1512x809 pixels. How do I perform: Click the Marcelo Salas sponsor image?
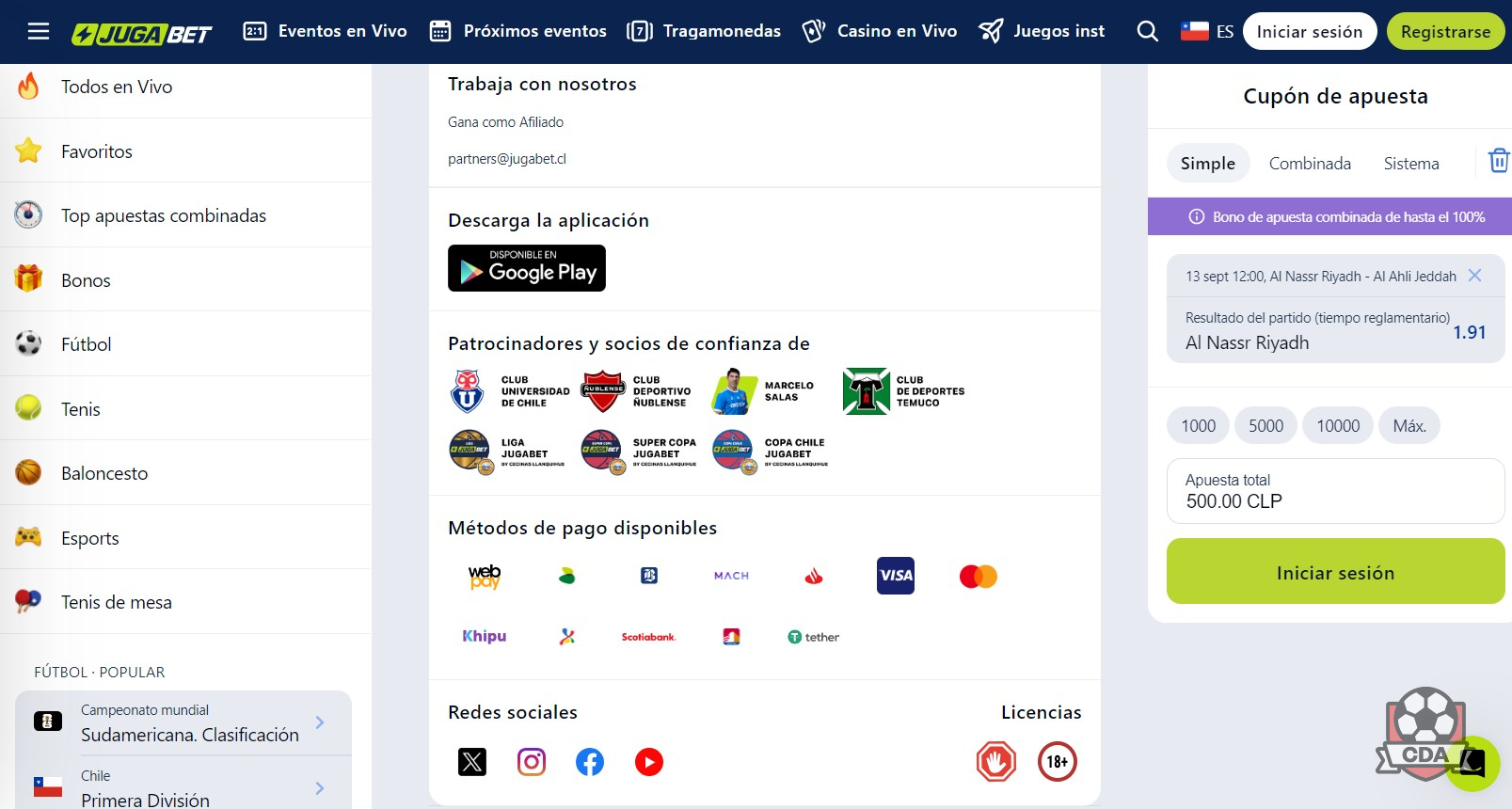(764, 391)
